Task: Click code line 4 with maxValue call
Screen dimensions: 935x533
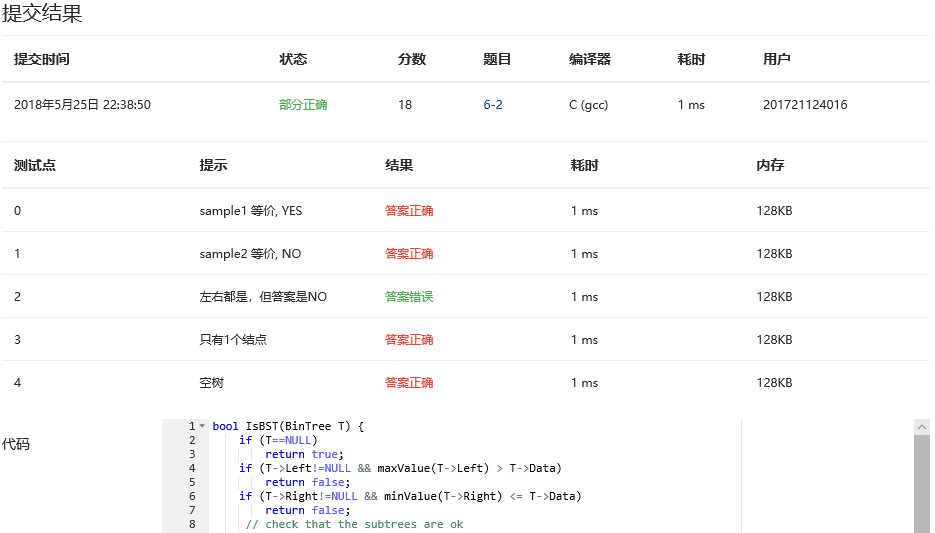Action: 400,469
